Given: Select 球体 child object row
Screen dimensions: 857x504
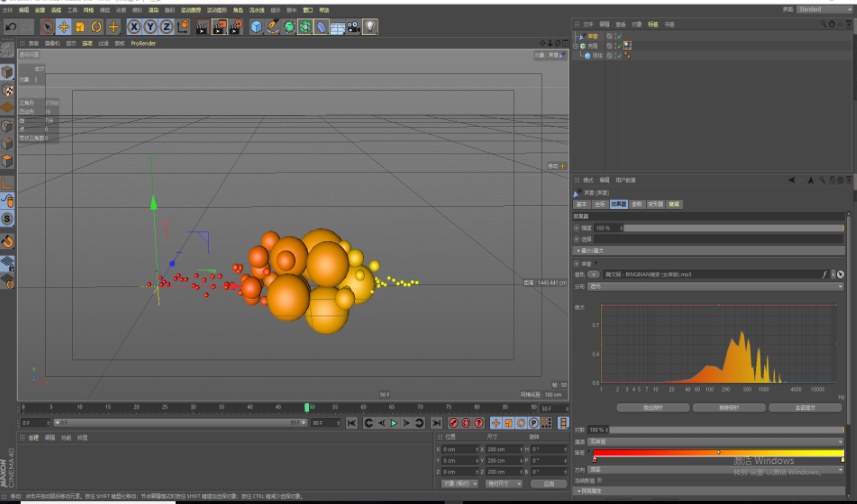Looking at the screenshot, I should point(597,55).
